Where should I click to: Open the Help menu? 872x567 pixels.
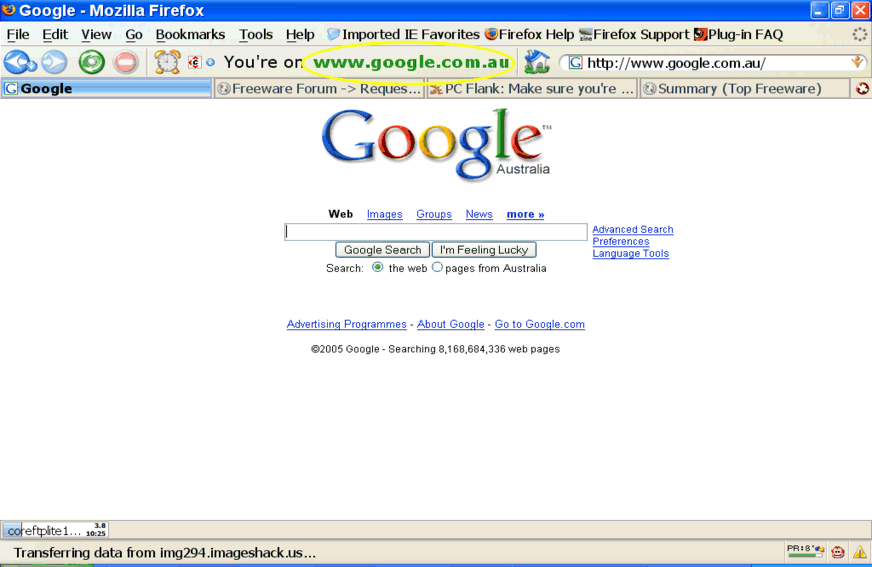tap(300, 34)
